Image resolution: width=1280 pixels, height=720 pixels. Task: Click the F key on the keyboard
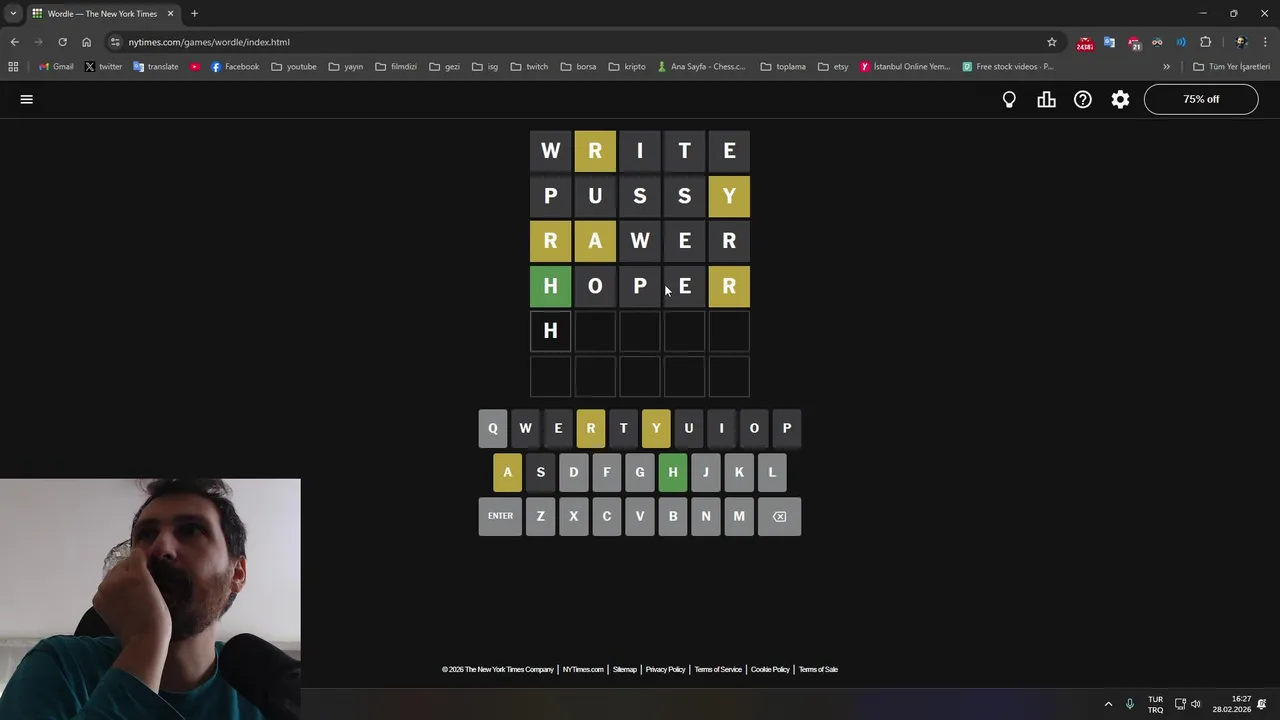pyautogui.click(x=607, y=472)
